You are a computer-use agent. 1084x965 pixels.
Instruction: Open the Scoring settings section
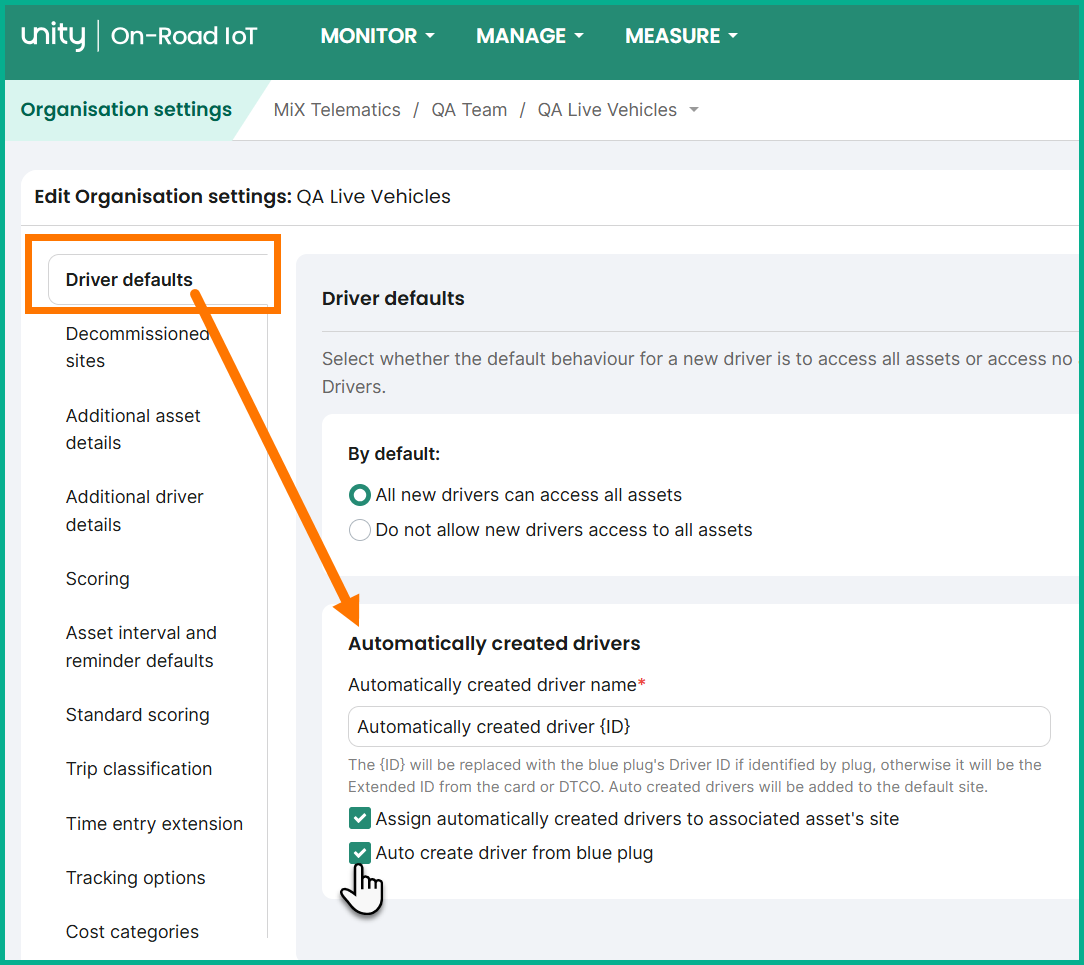[x=97, y=579]
